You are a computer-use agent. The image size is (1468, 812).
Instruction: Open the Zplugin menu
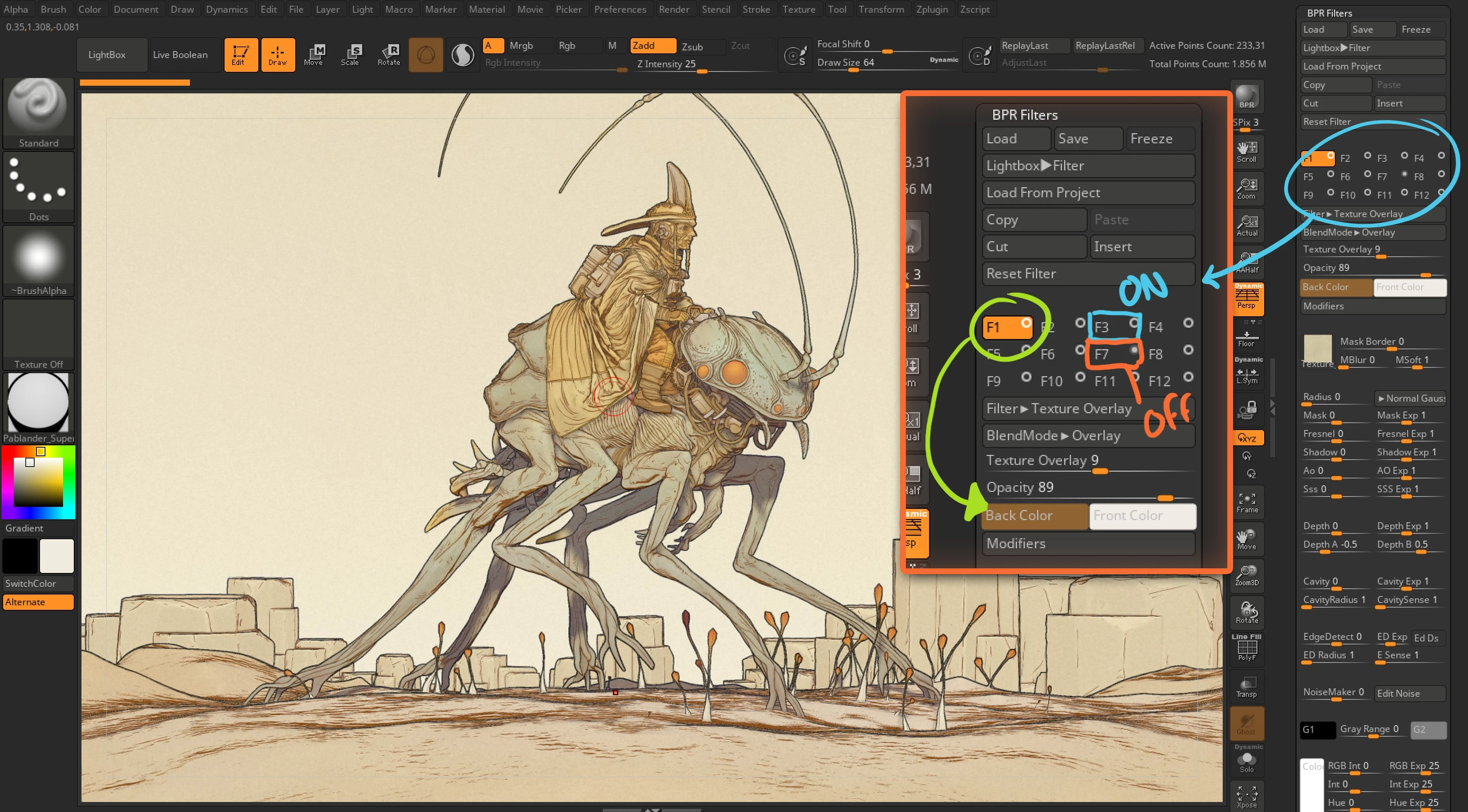click(932, 9)
